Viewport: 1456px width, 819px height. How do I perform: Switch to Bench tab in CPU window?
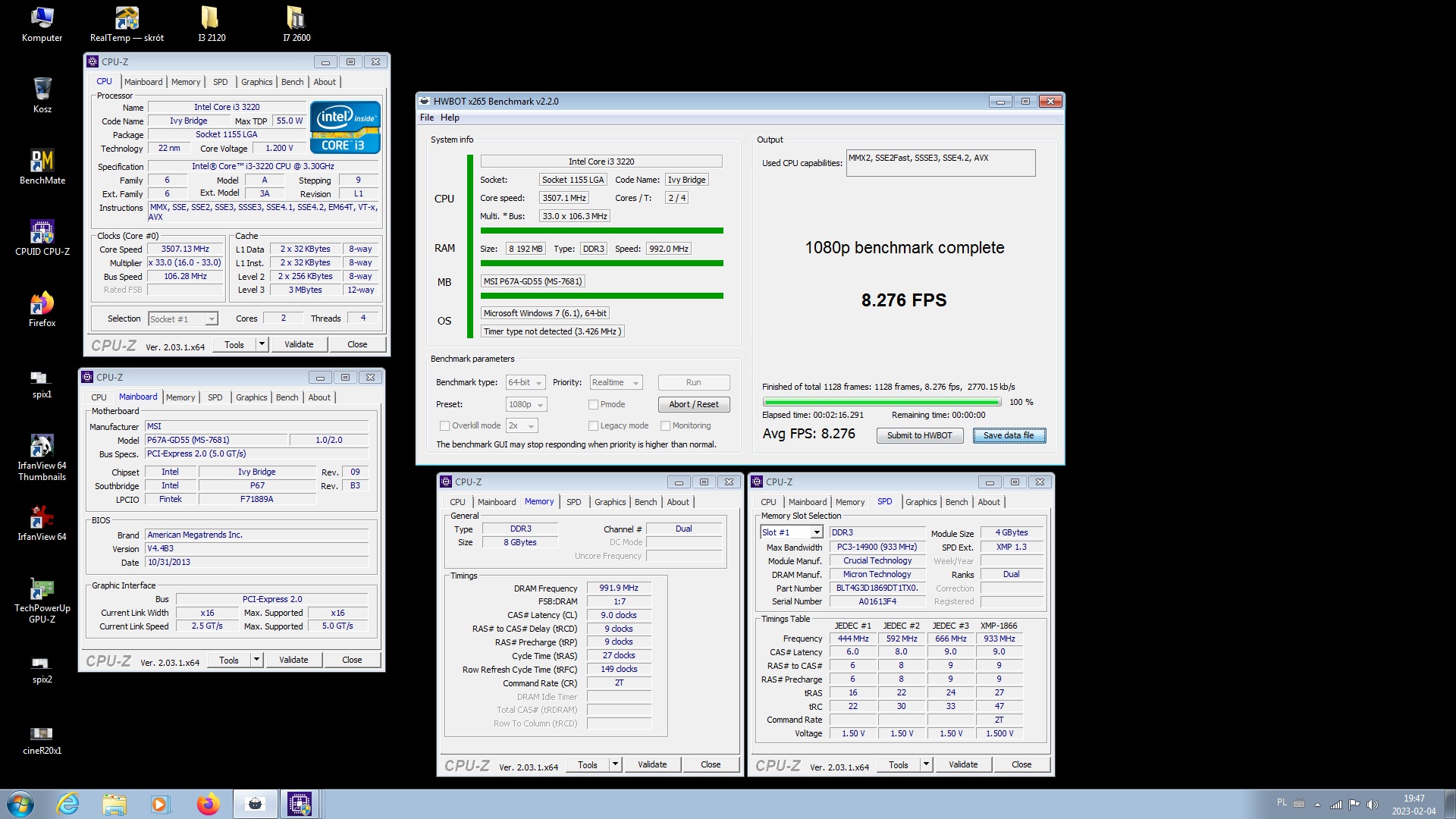[x=292, y=82]
